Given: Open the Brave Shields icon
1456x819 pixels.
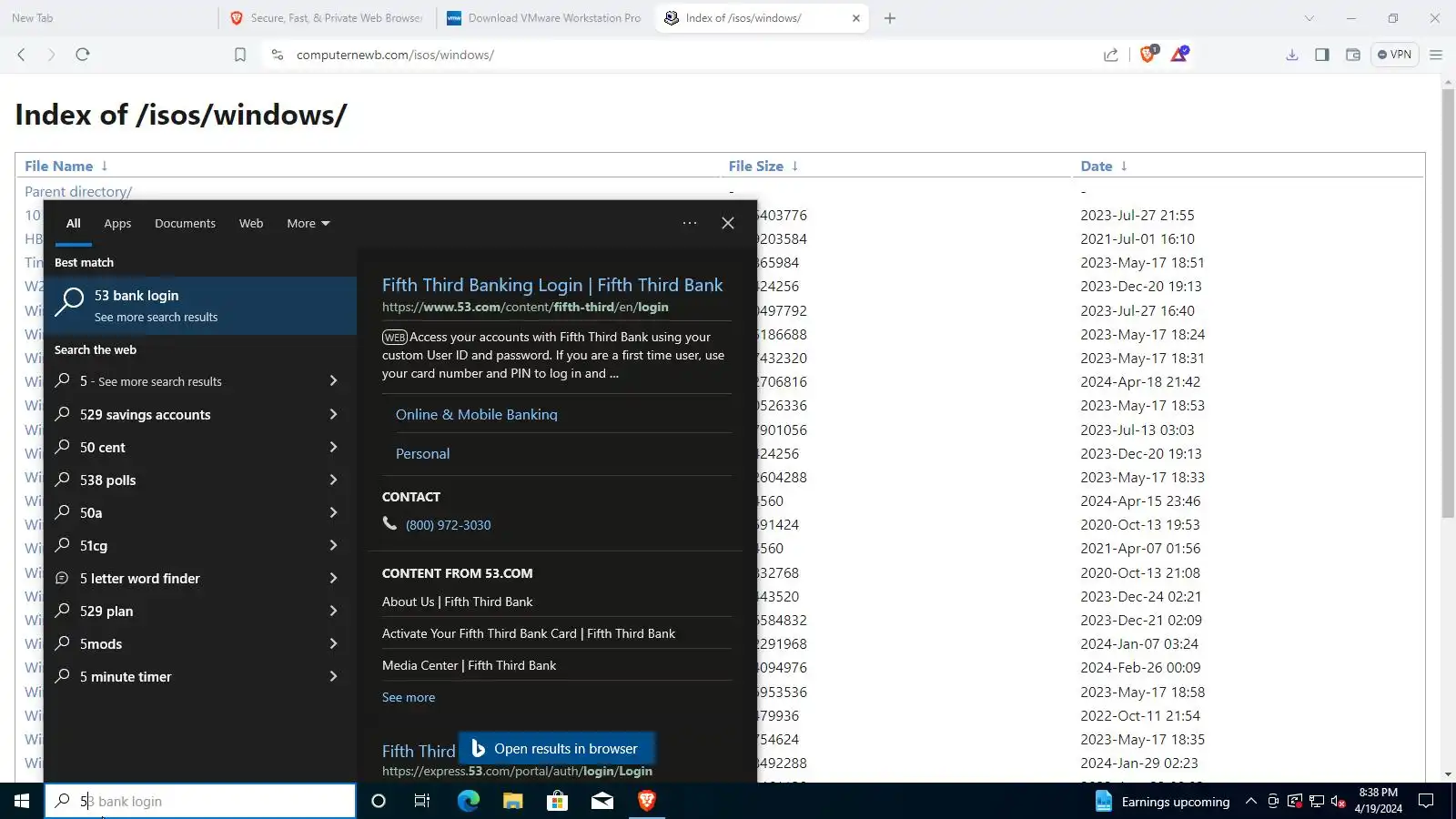Looking at the screenshot, I should pyautogui.click(x=1148, y=54).
